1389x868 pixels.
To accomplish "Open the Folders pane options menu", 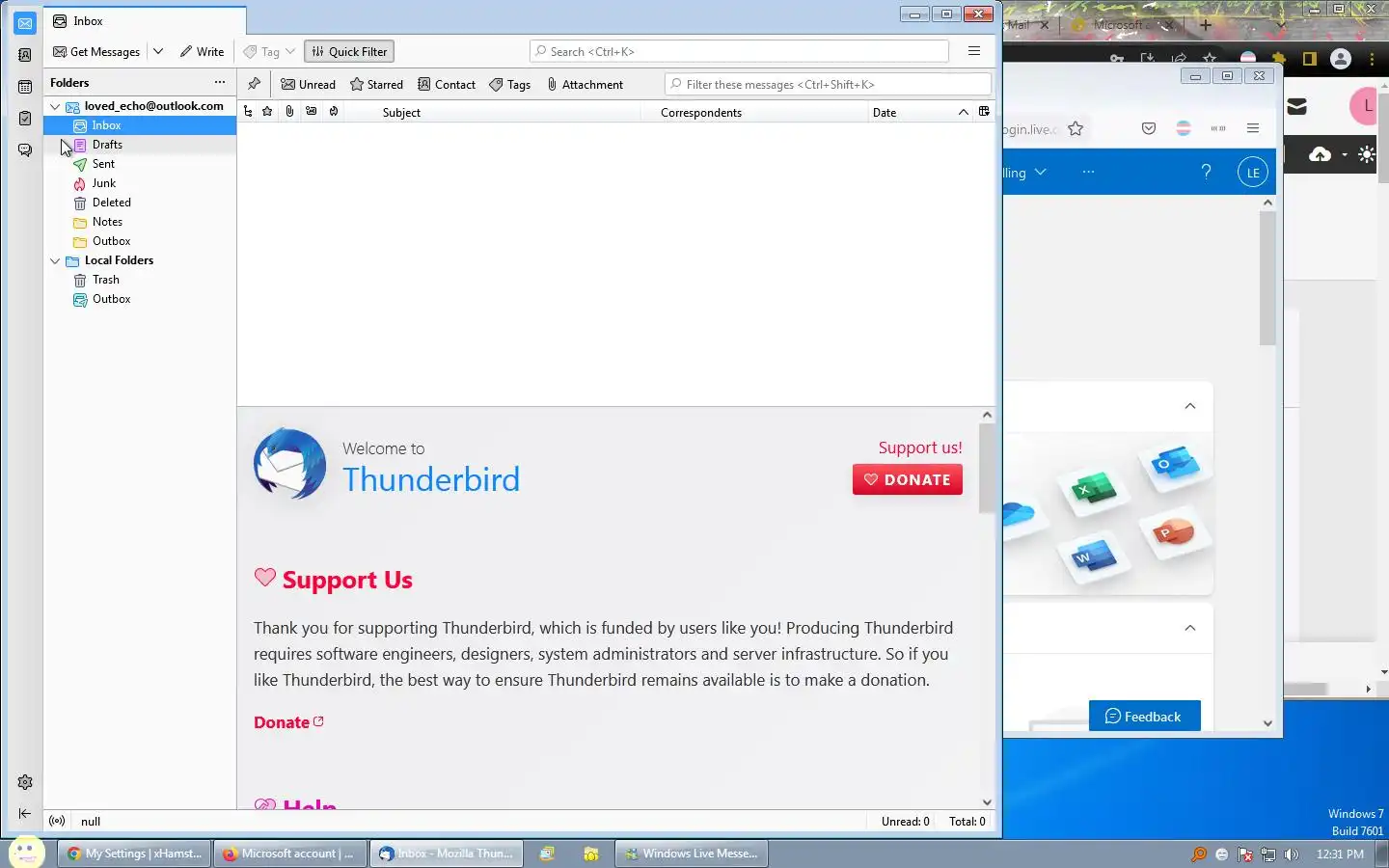I will [220, 83].
